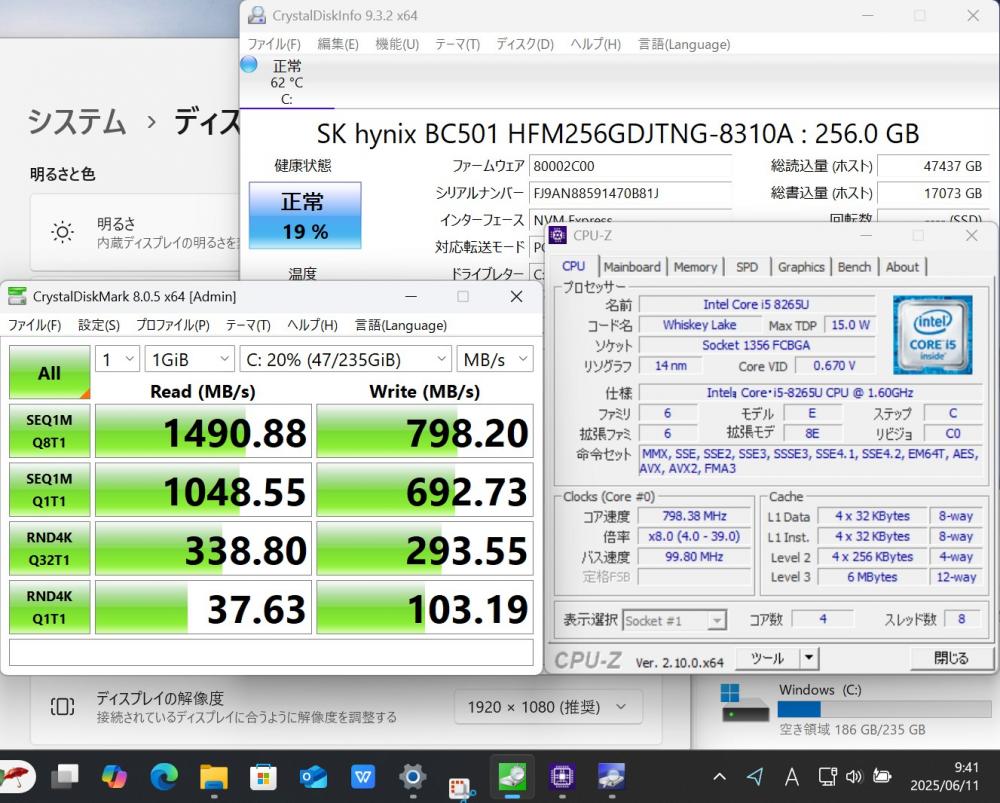Screen dimensions: 1000x803
Task: Open WPS Office from the taskbar
Action: coord(363,776)
